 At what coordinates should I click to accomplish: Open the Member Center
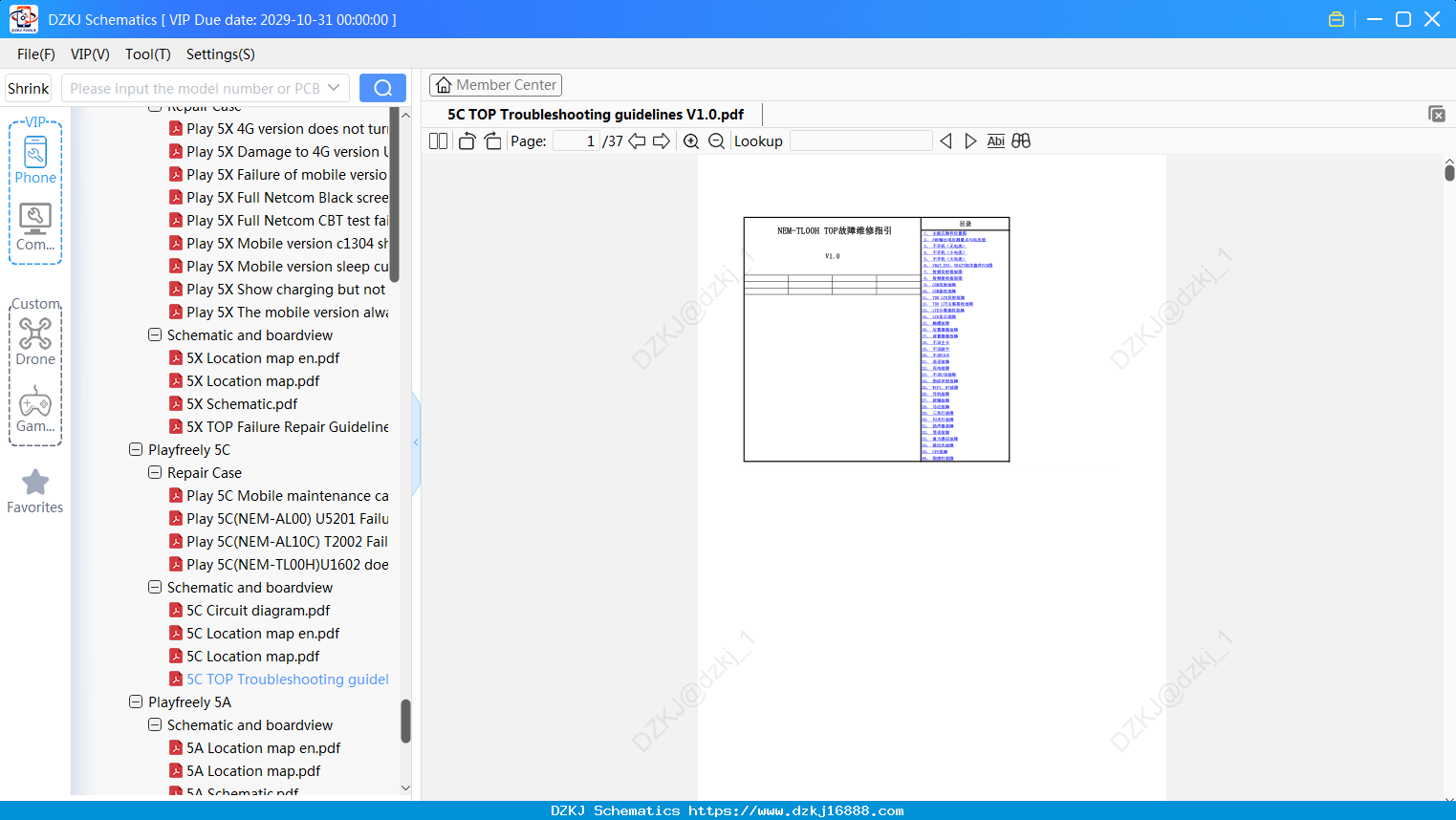coord(495,85)
